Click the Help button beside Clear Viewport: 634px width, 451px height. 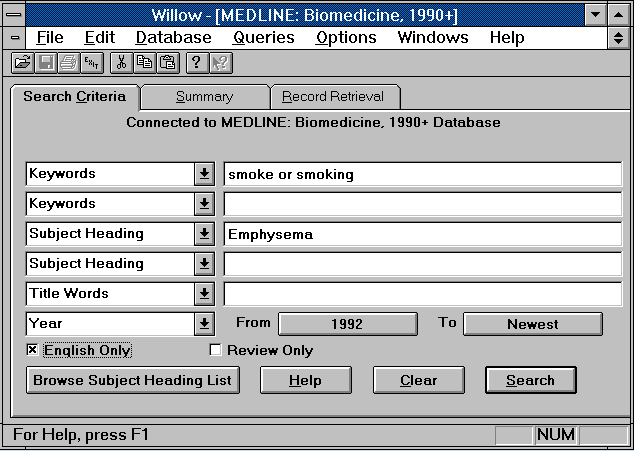click(x=306, y=380)
